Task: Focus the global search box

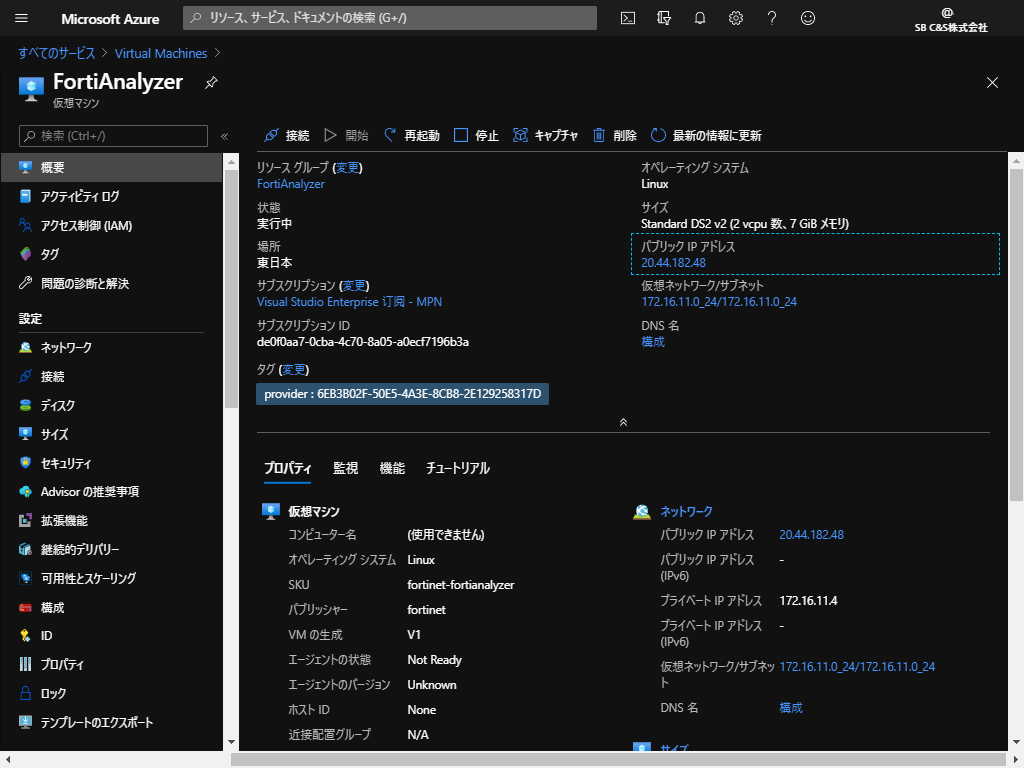Action: 390,18
